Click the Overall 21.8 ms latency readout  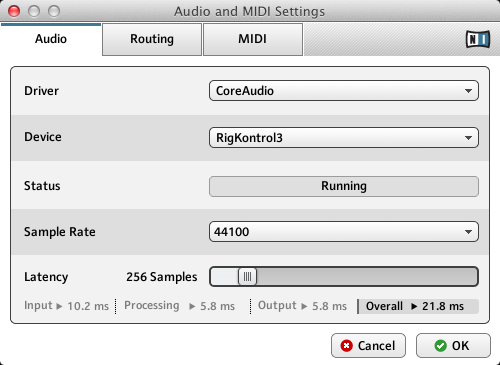pyautogui.click(x=418, y=306)
